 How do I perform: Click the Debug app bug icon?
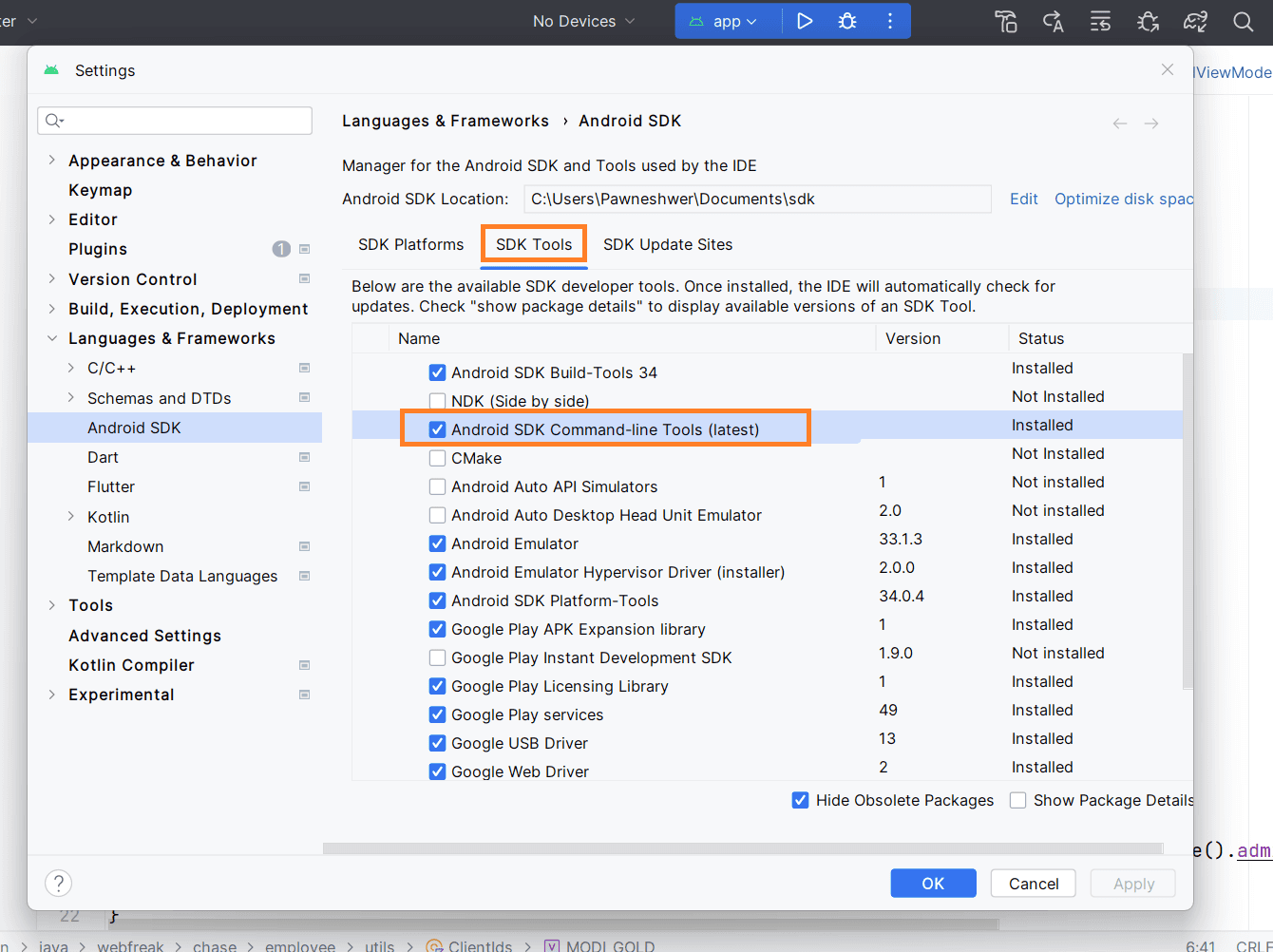pos(847,21)
